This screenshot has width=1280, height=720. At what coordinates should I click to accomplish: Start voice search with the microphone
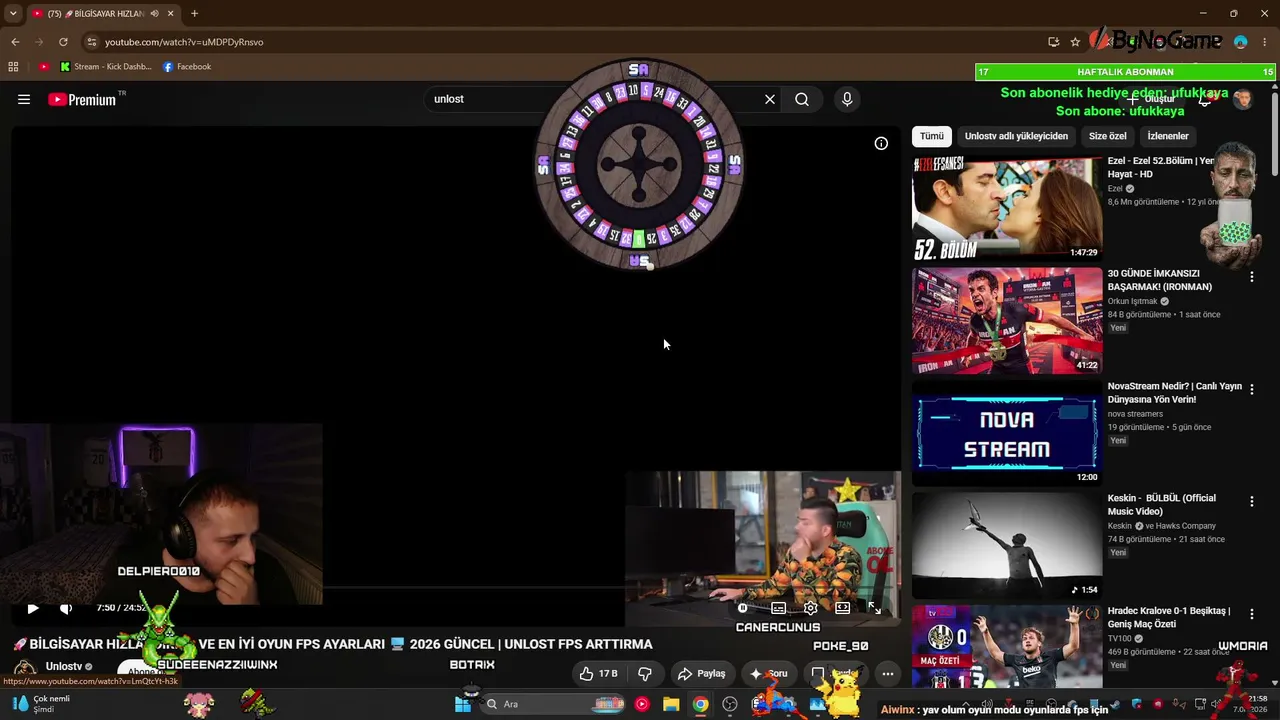pyautogui.click(x=847, y=99)
